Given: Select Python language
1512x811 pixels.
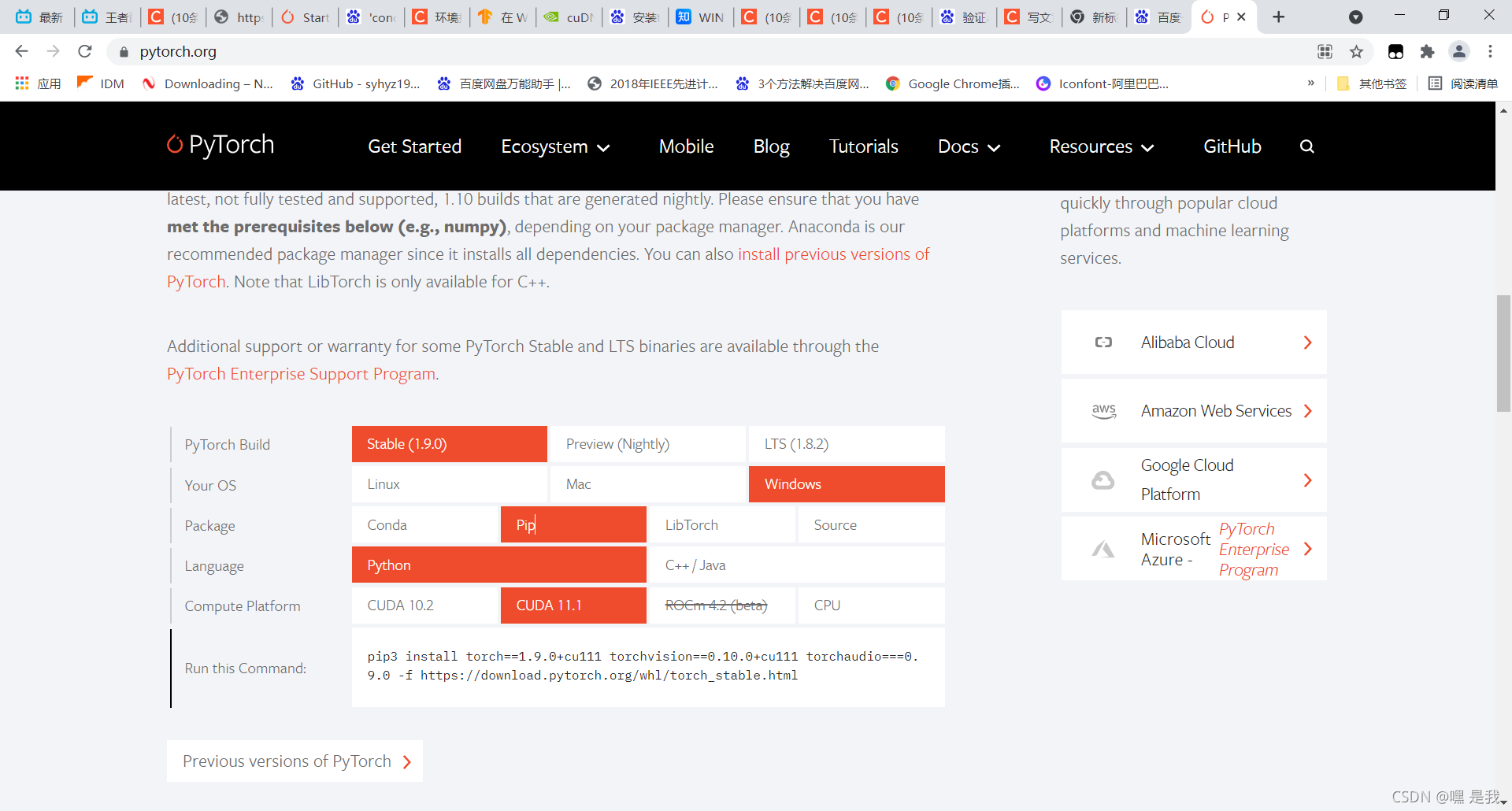Looking at the screenshot, I should [499, 565].
